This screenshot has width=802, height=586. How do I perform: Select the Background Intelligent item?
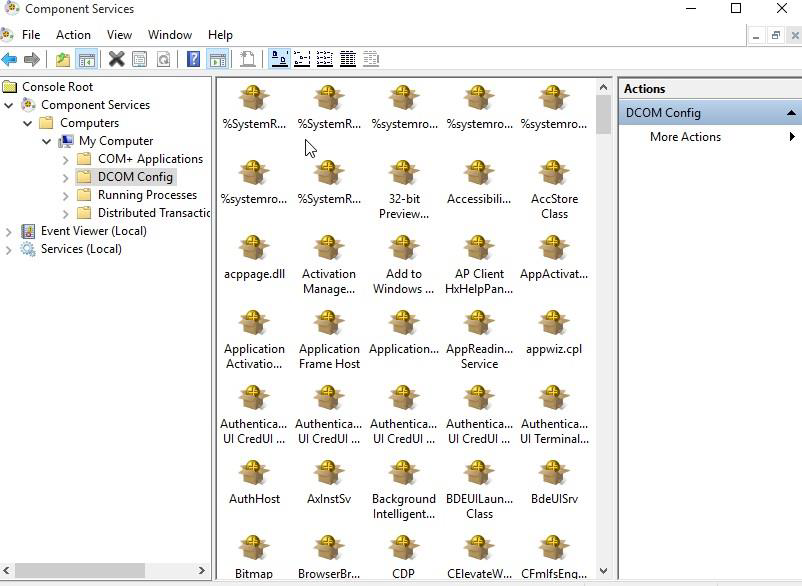point(404,490)
